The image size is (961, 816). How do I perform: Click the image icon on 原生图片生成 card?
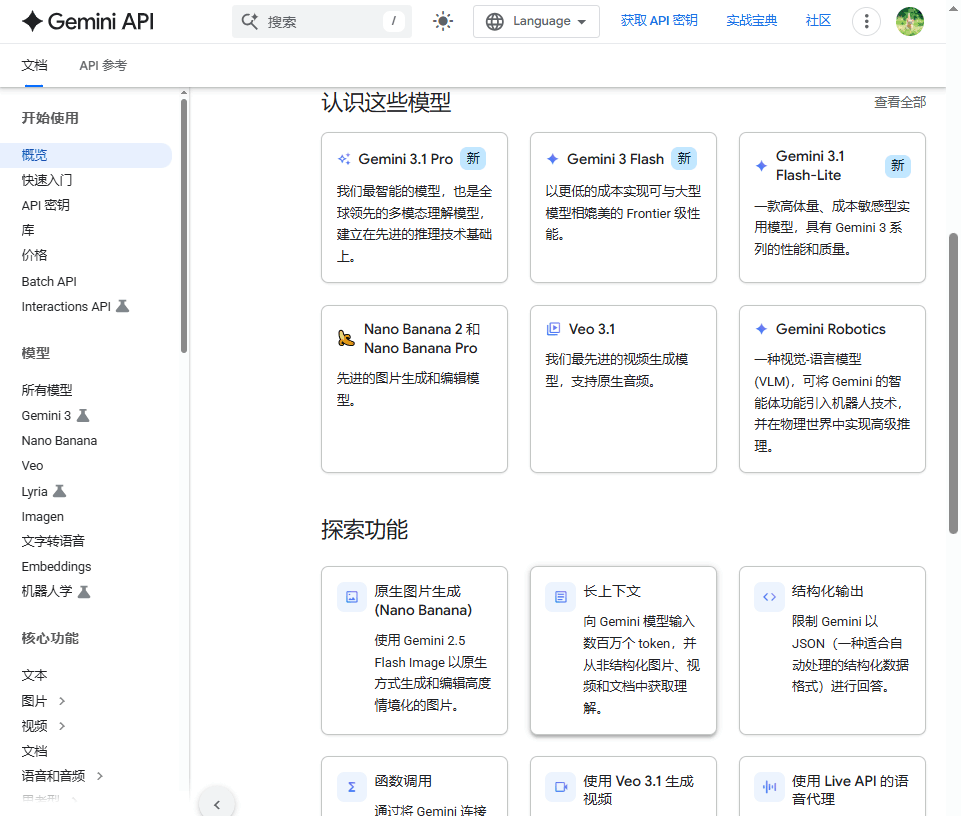click(351, 596)
